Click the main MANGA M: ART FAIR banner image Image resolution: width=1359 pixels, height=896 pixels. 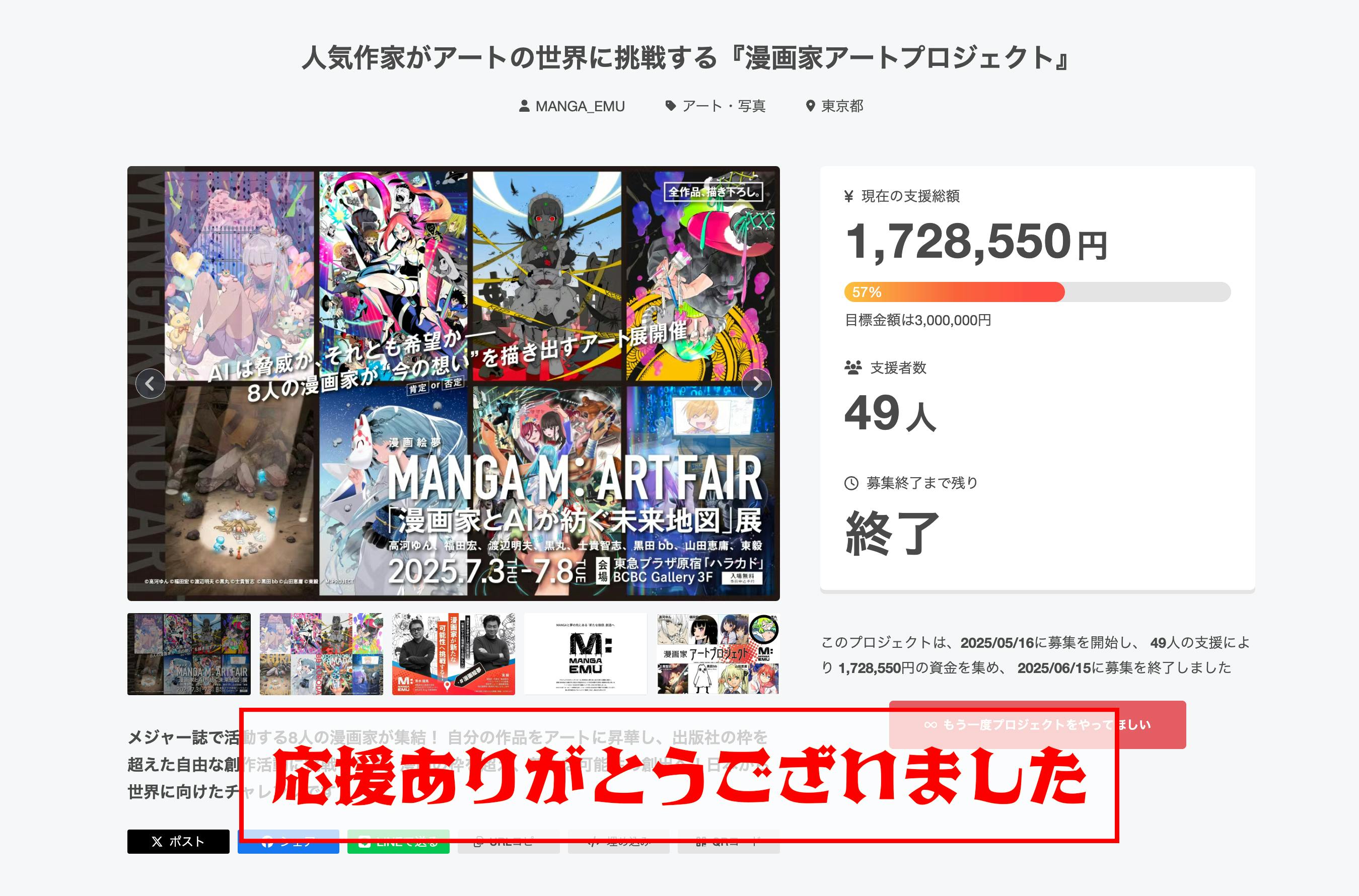click(x=453, y=384)
